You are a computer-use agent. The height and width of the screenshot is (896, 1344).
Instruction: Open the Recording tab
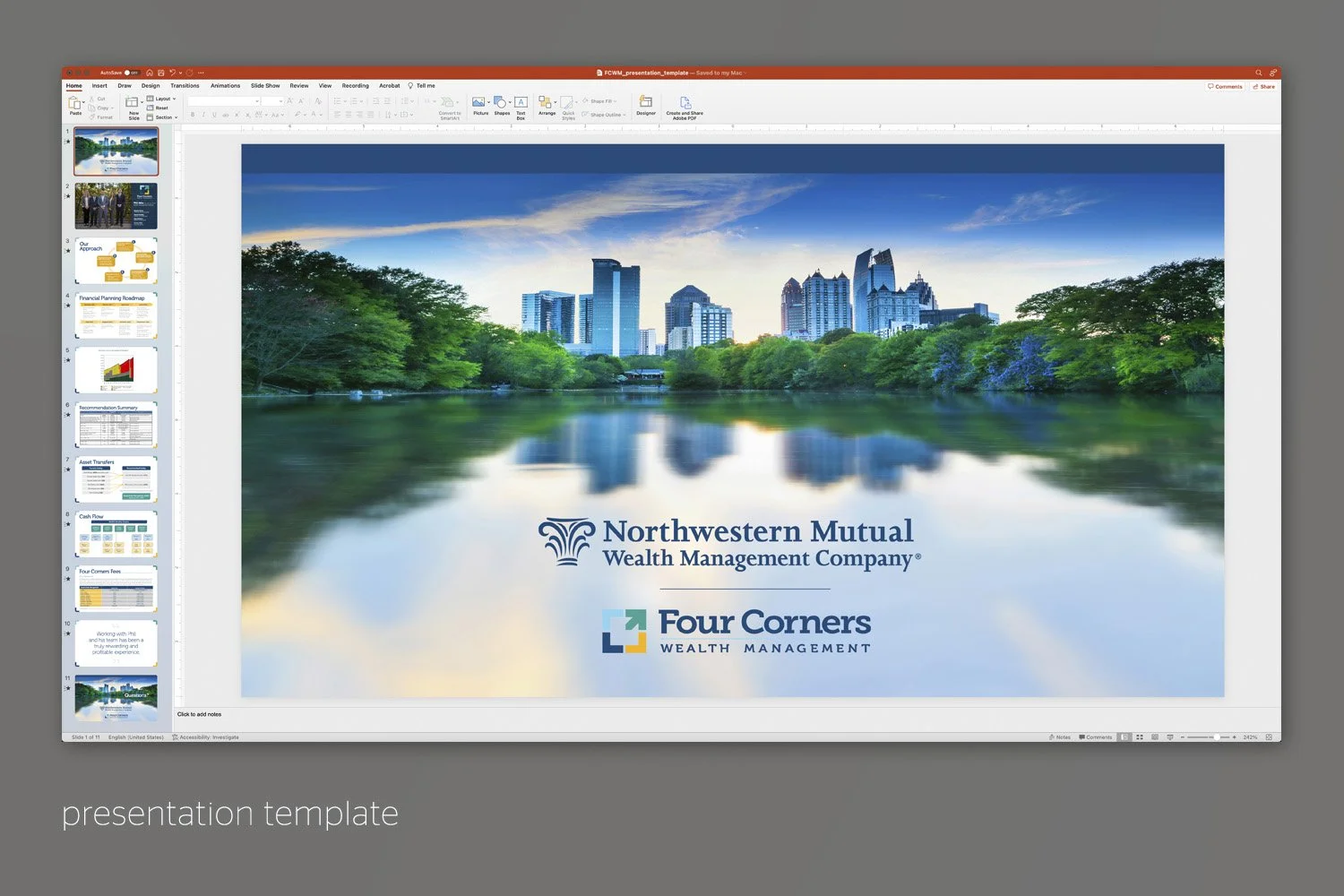click(356, 86)
